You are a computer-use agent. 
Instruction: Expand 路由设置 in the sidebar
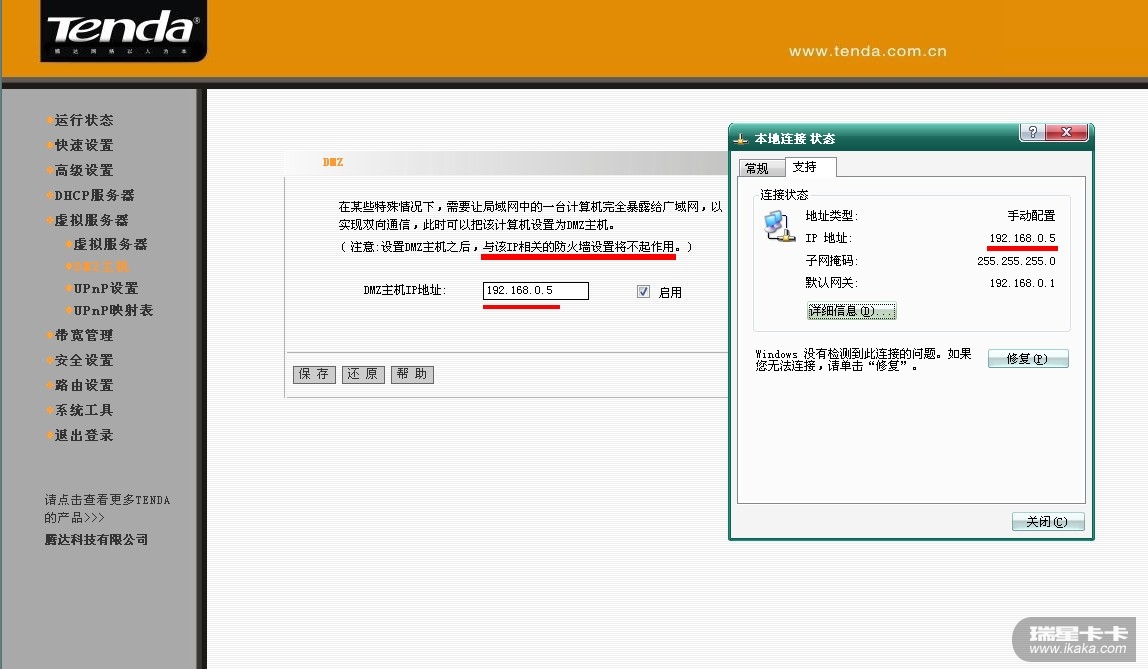[83, 385]
